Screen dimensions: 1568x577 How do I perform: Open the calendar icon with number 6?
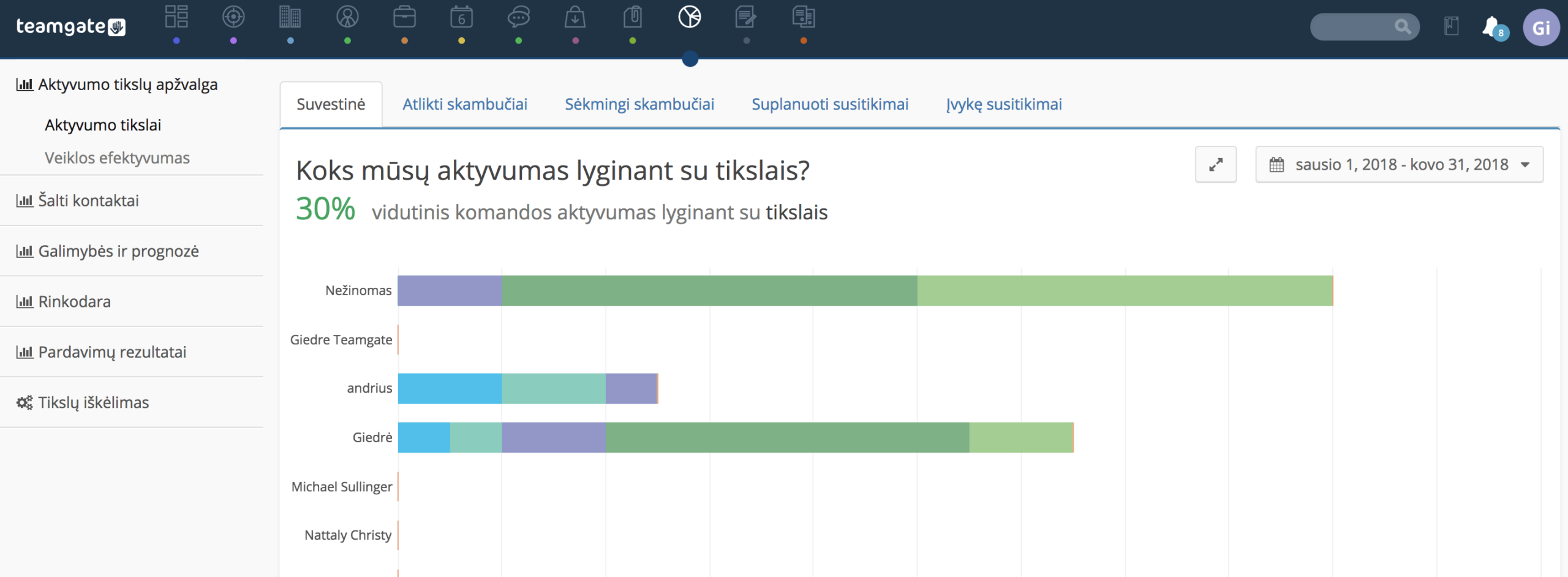[461, 17]
